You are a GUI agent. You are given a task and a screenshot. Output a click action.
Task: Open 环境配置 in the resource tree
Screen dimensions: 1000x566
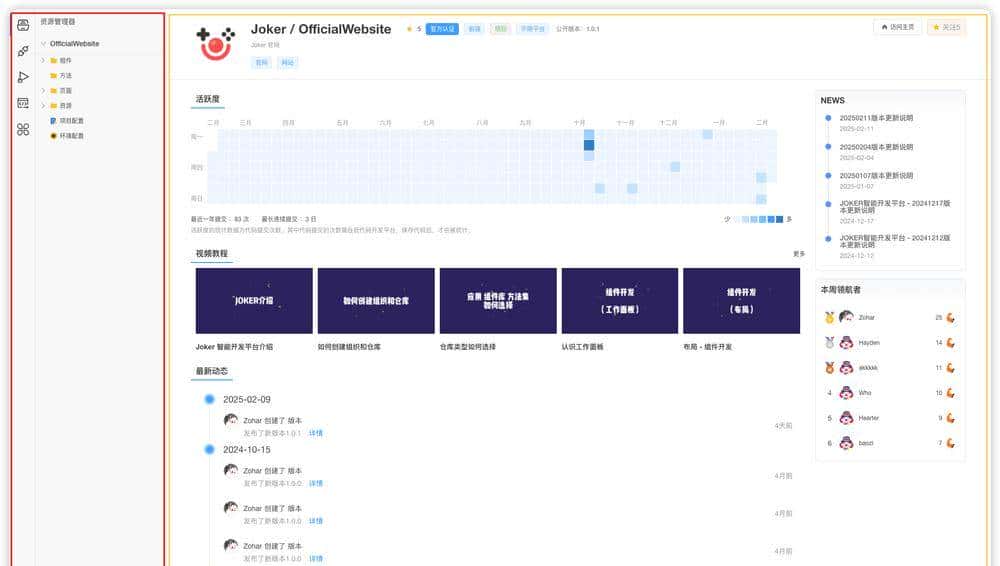click(x=71, y=136)
